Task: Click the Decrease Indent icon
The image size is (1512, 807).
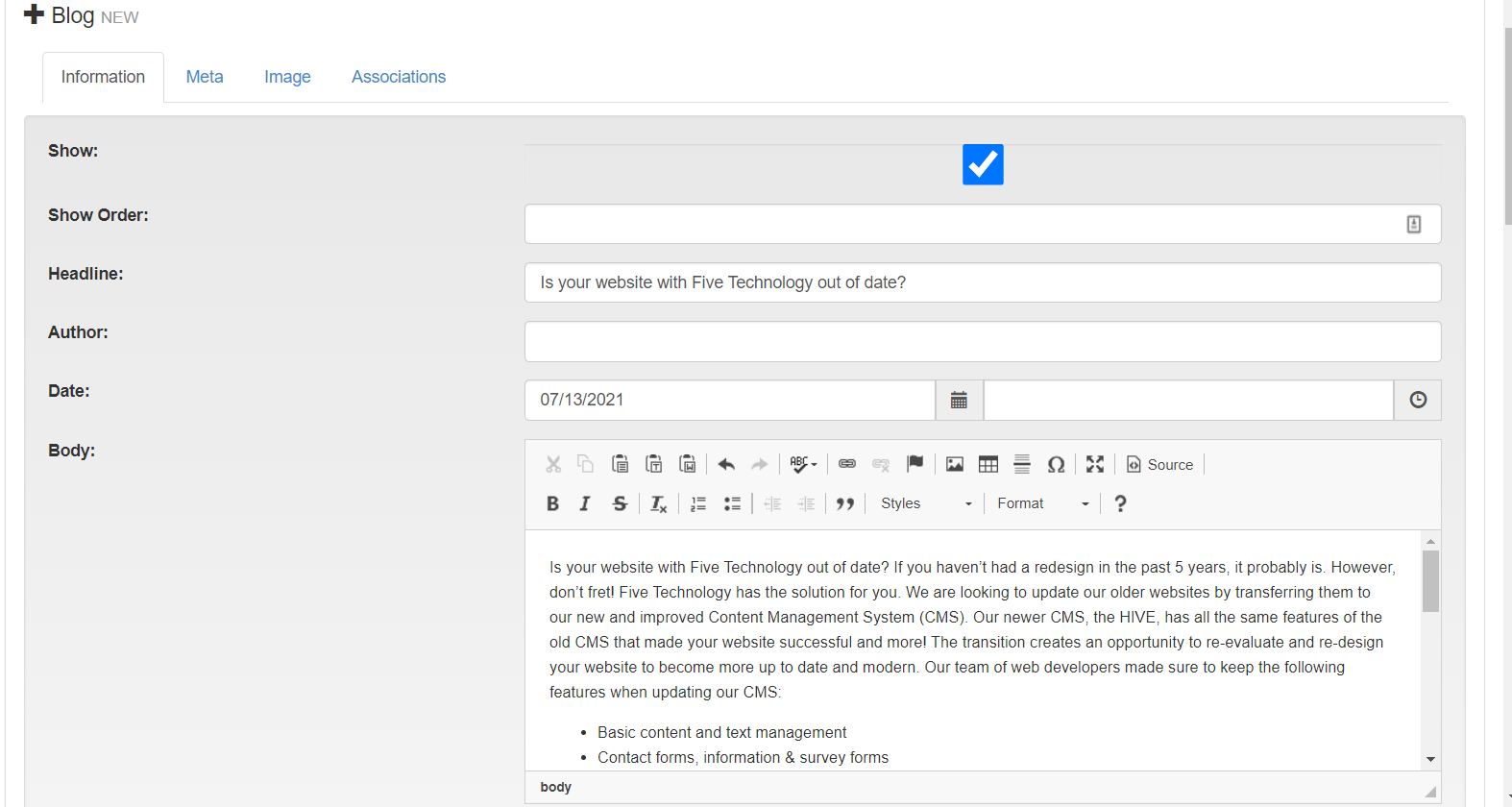Action: pyautogui.click(x=772, y=503)
